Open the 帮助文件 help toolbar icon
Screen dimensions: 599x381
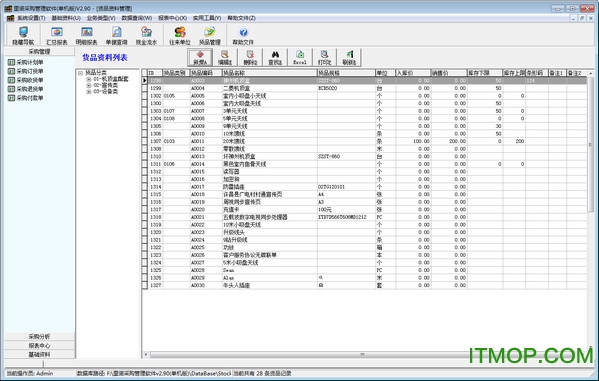click(x=243, y=36)
